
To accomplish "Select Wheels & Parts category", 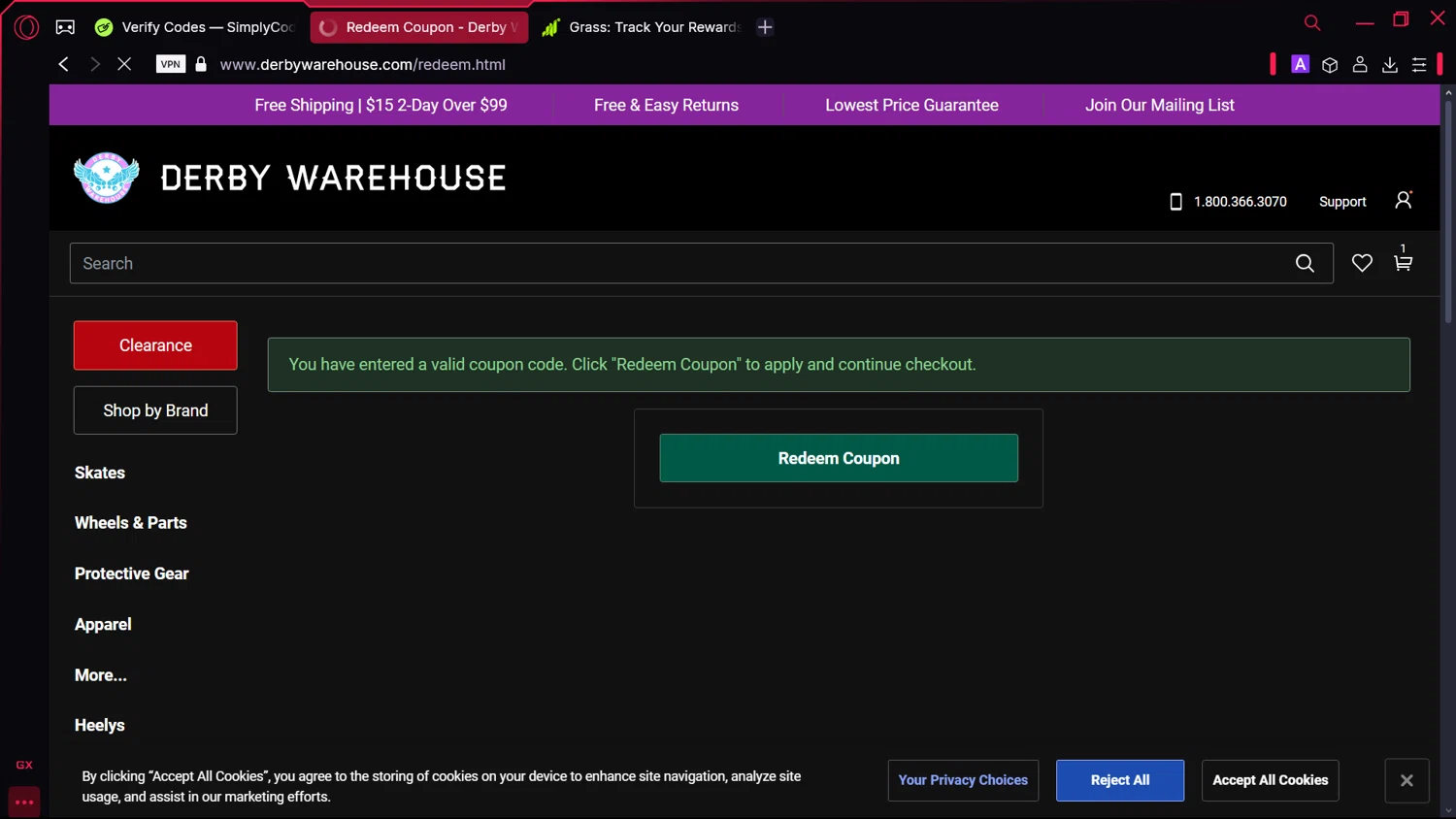I will (131, 523).
